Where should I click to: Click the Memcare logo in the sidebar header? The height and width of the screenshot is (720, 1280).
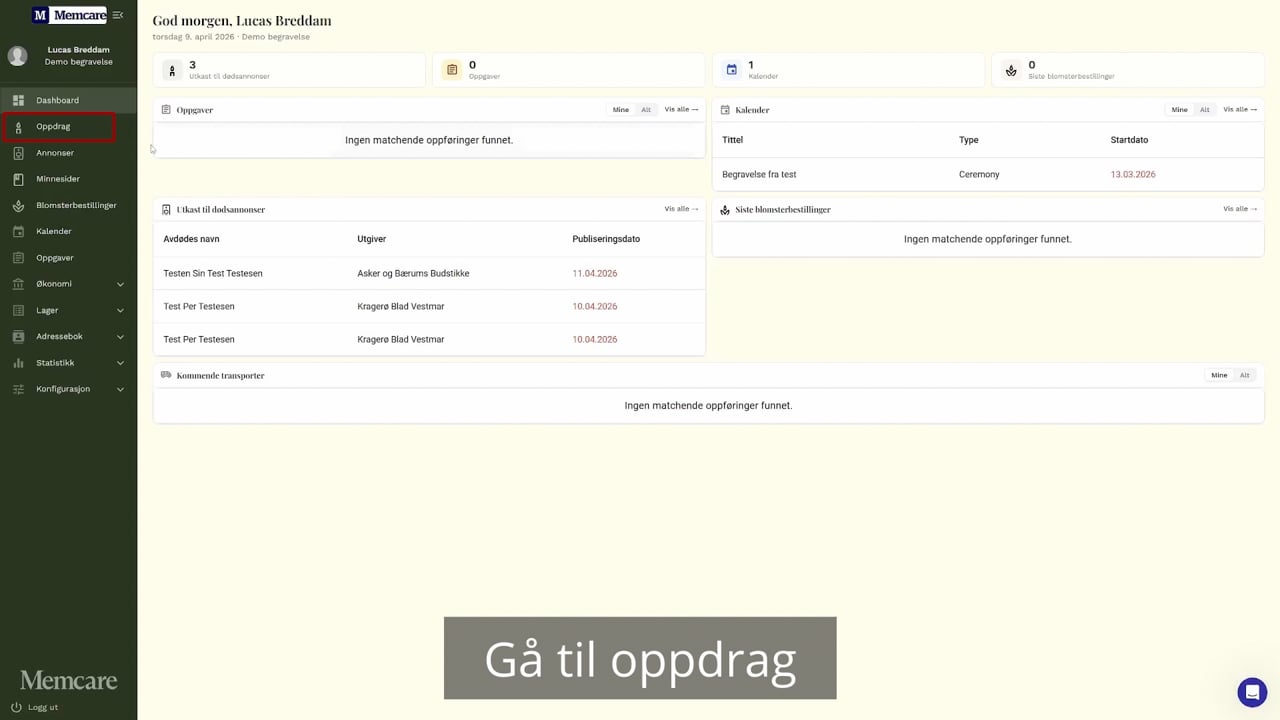[x=69, y=15]
